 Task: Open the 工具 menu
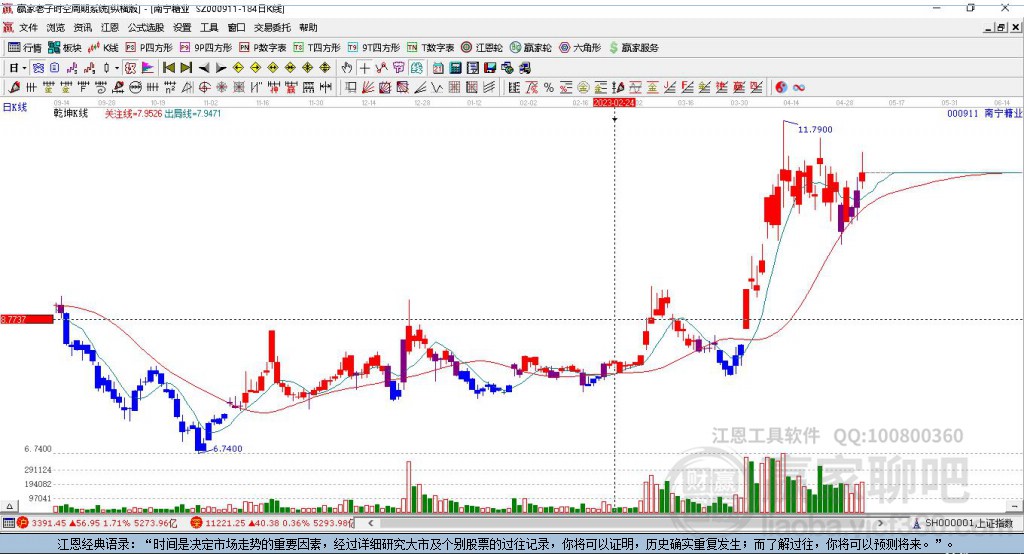click(x=209, y=27)
